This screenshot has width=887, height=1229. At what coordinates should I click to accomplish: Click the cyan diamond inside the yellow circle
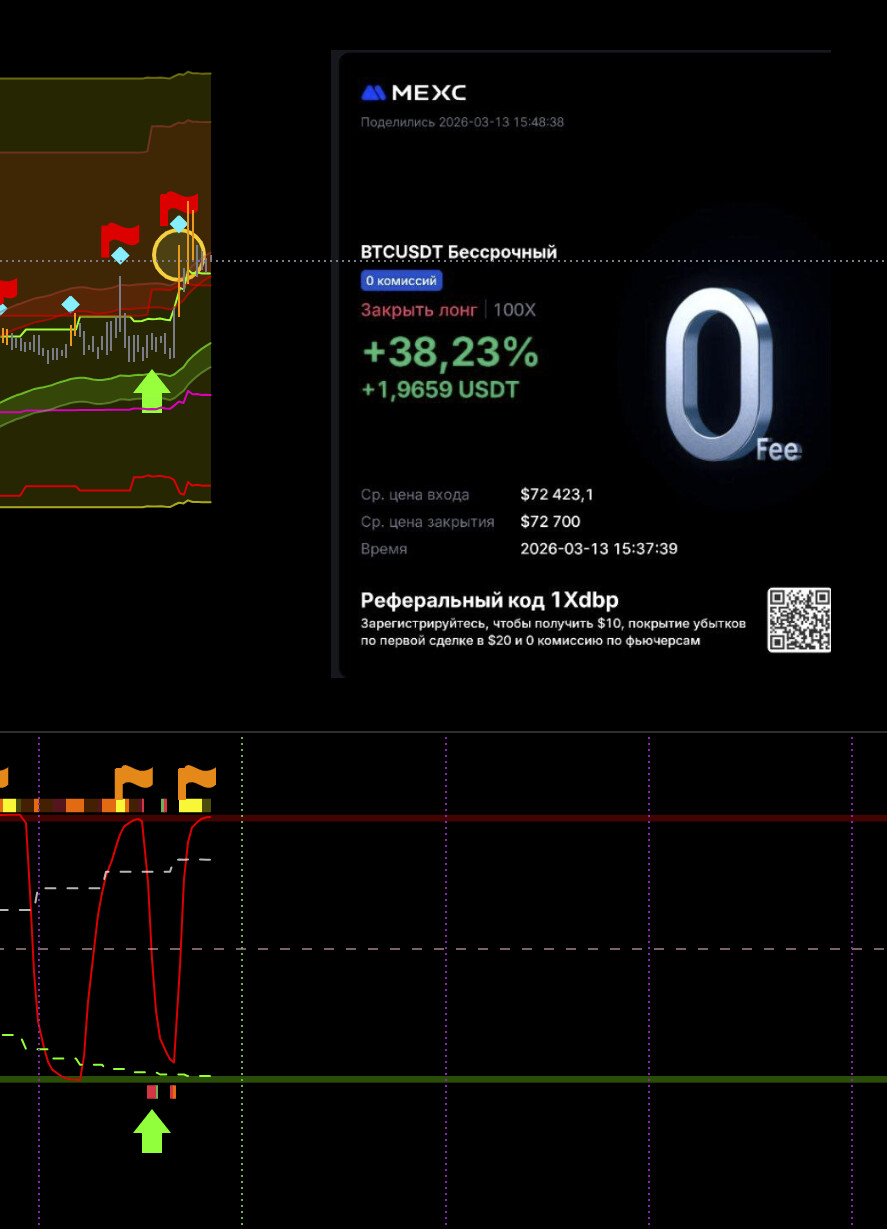pyautogui.click(x=178, y=224)
